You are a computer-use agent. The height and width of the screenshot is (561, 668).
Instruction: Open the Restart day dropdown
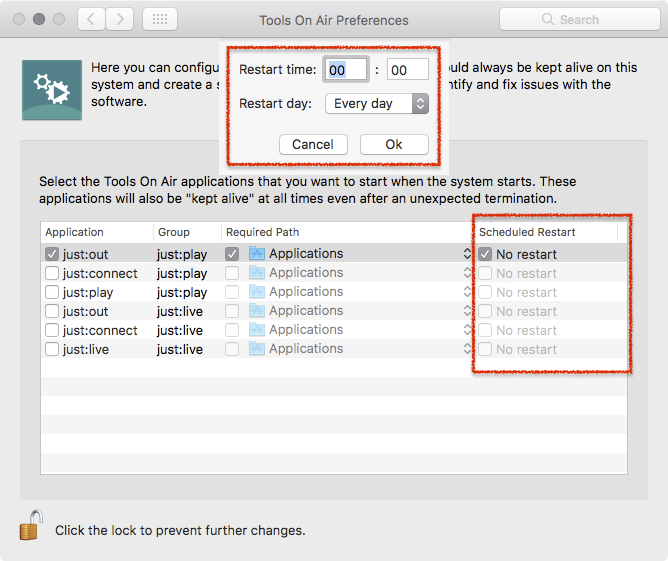click(377, 104)
